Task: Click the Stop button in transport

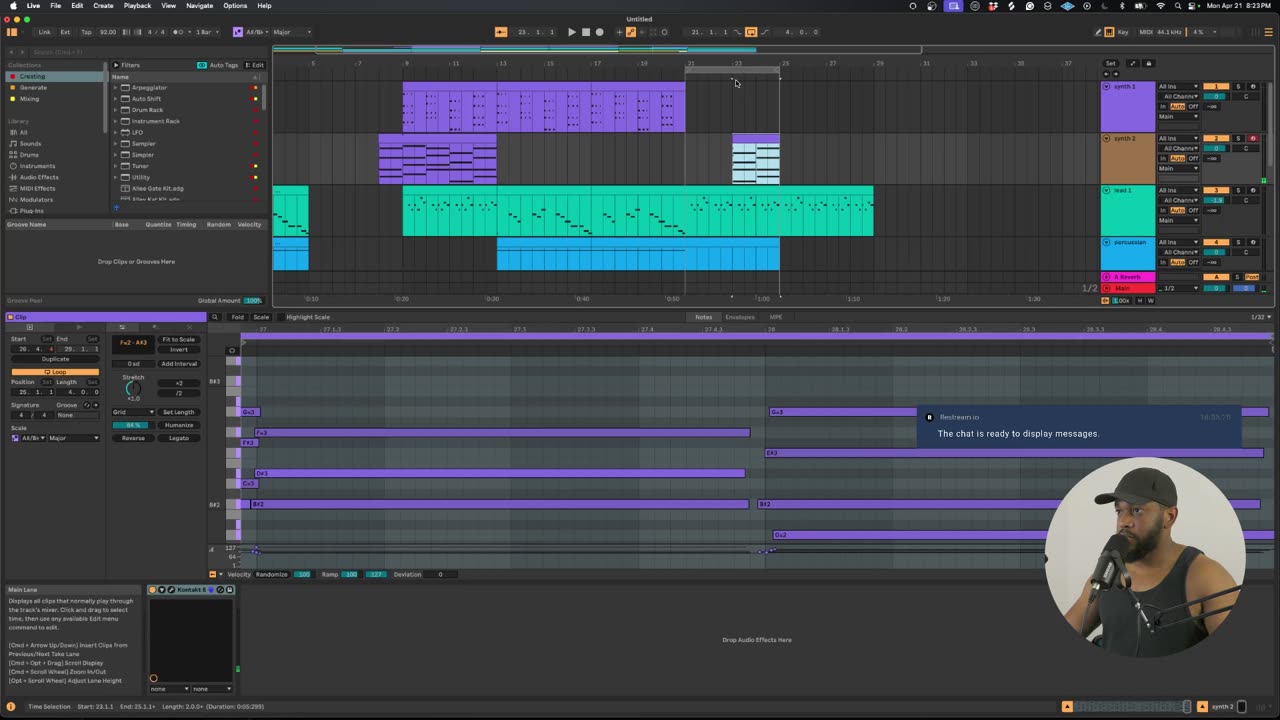Action: click(x=585, y=32)
